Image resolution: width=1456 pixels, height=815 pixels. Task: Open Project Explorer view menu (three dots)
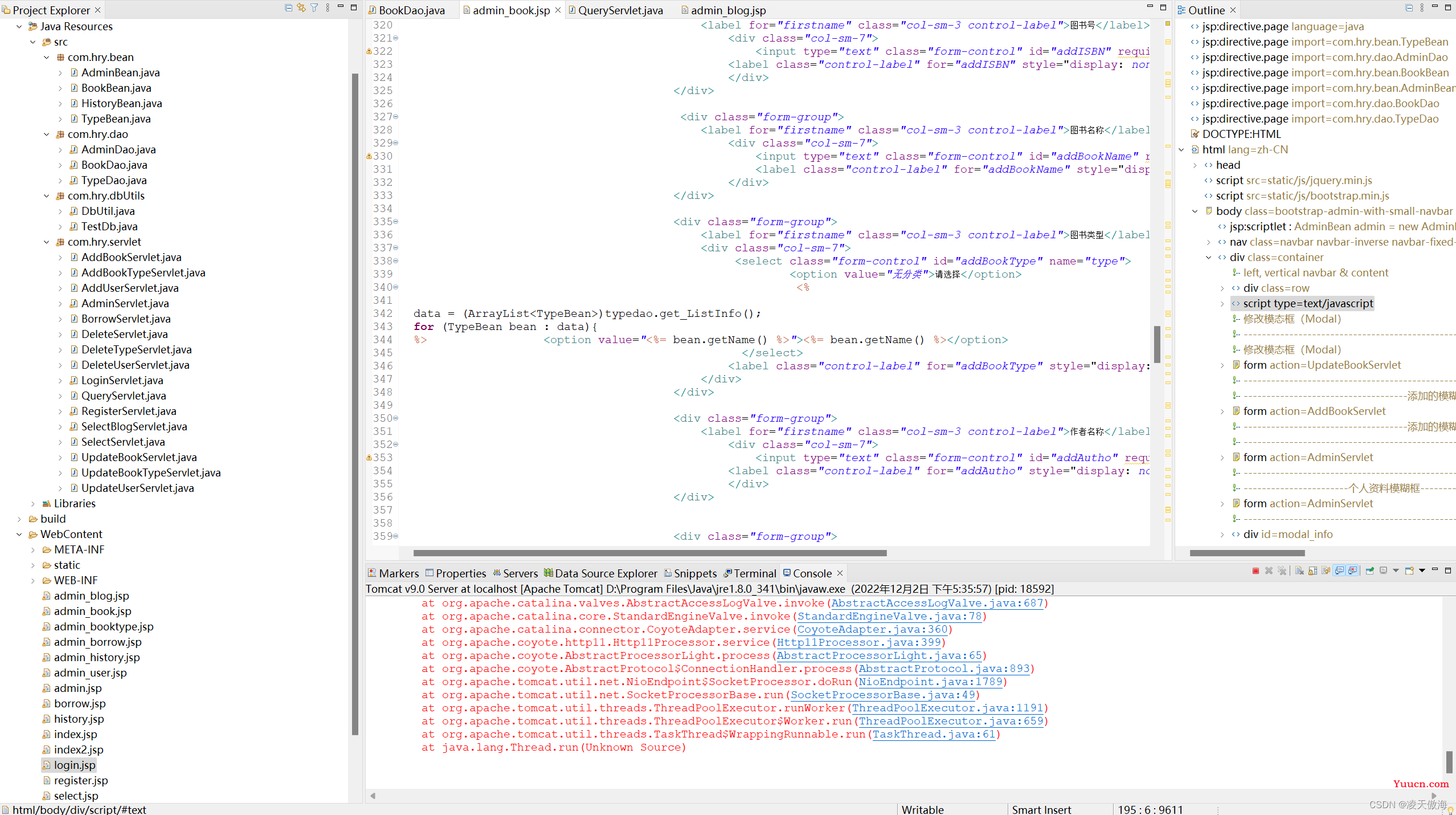point(328,8)
